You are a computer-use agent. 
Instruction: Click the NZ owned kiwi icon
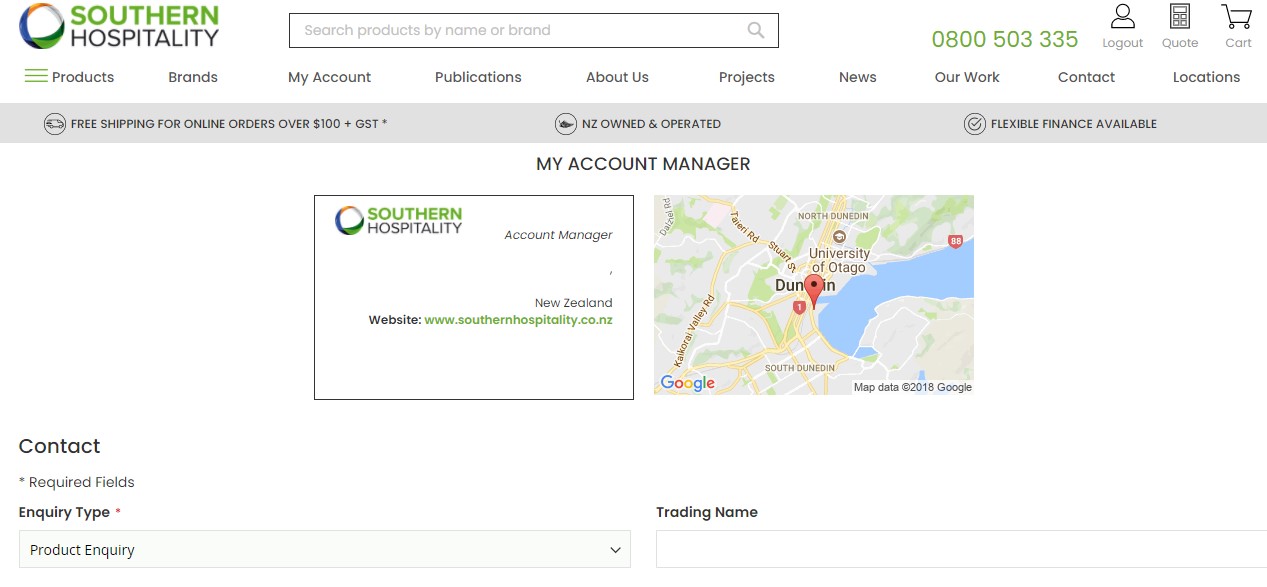[566, 124]
